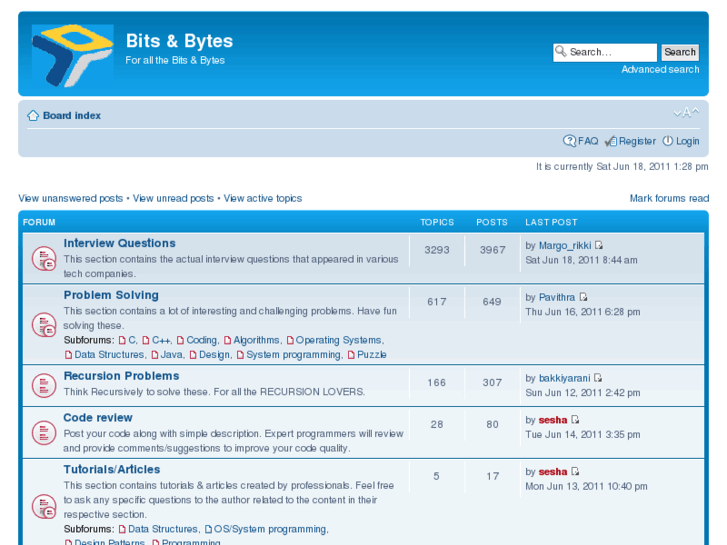Open the Algorithms subforum link
This screenshot has height=545, width=727.
(x=256, y=340)
